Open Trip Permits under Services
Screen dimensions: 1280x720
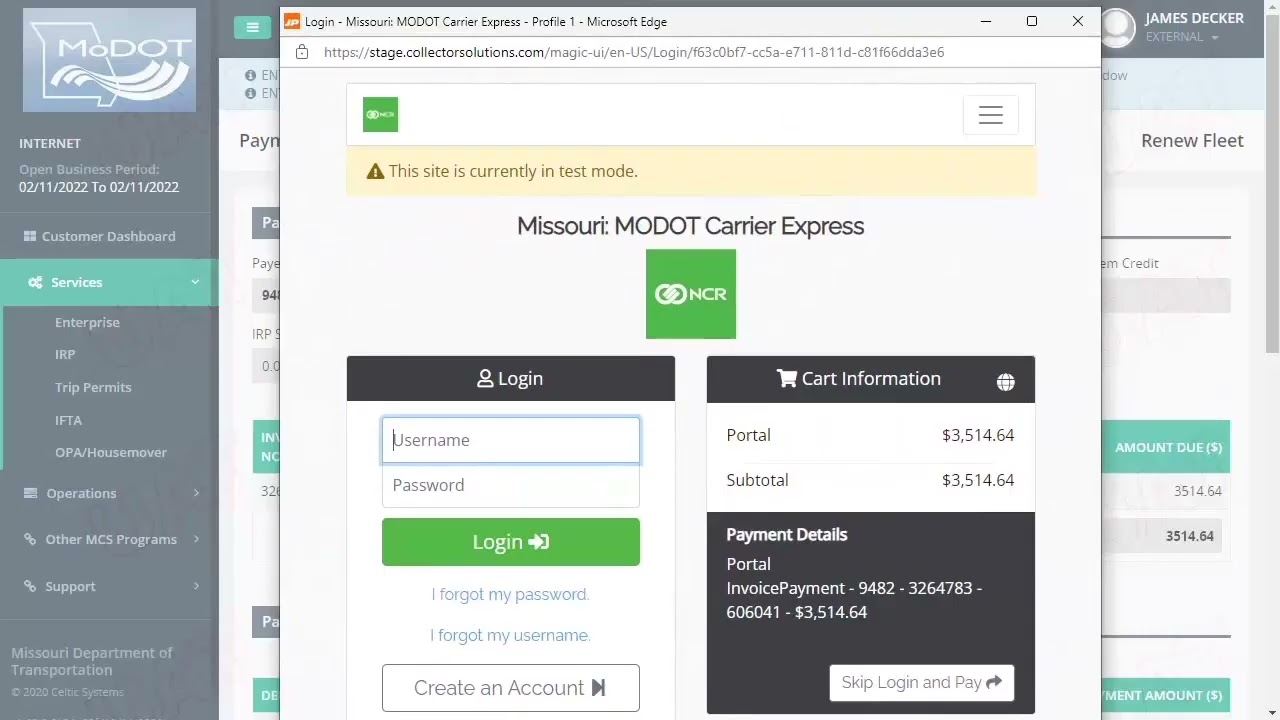(93, 387)
